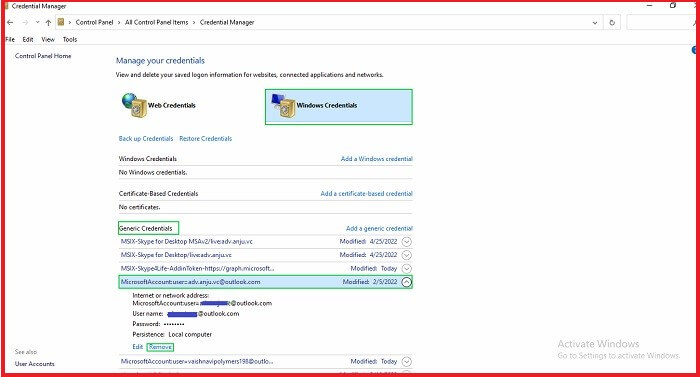Click the Generic Credentials heading
This screenshot has height=377, width=700.
coord(146,228)
